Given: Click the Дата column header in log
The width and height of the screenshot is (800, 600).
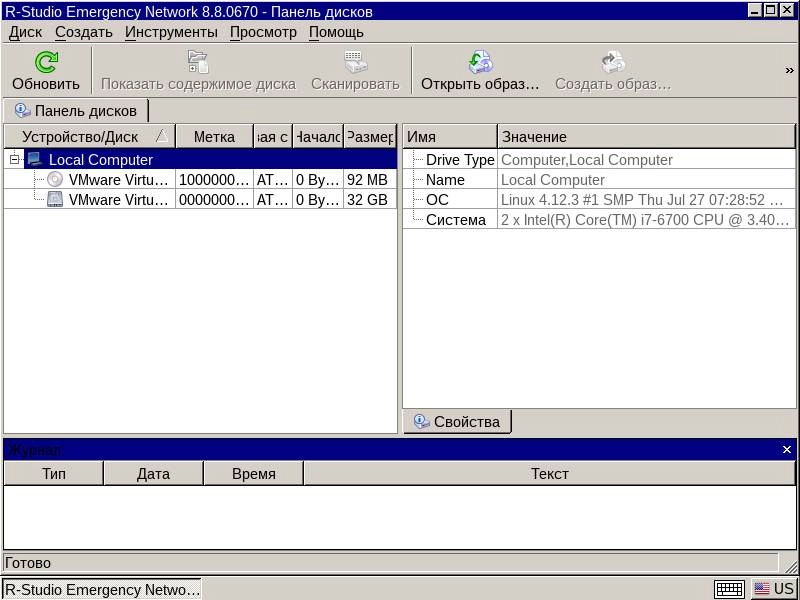Looking at the screenshot, I should [153, 473].
